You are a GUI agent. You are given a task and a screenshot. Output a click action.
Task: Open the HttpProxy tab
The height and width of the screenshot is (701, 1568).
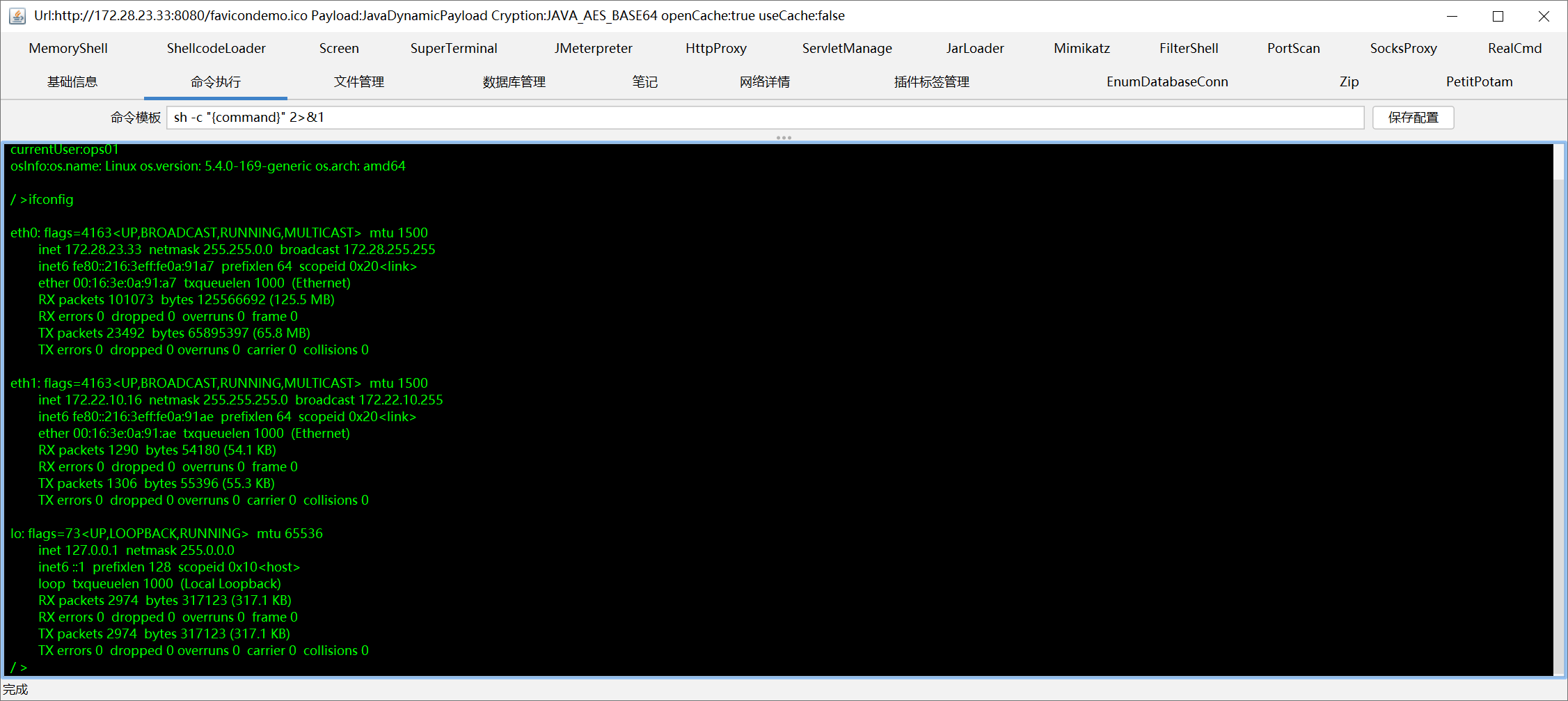tap(716, 48)
